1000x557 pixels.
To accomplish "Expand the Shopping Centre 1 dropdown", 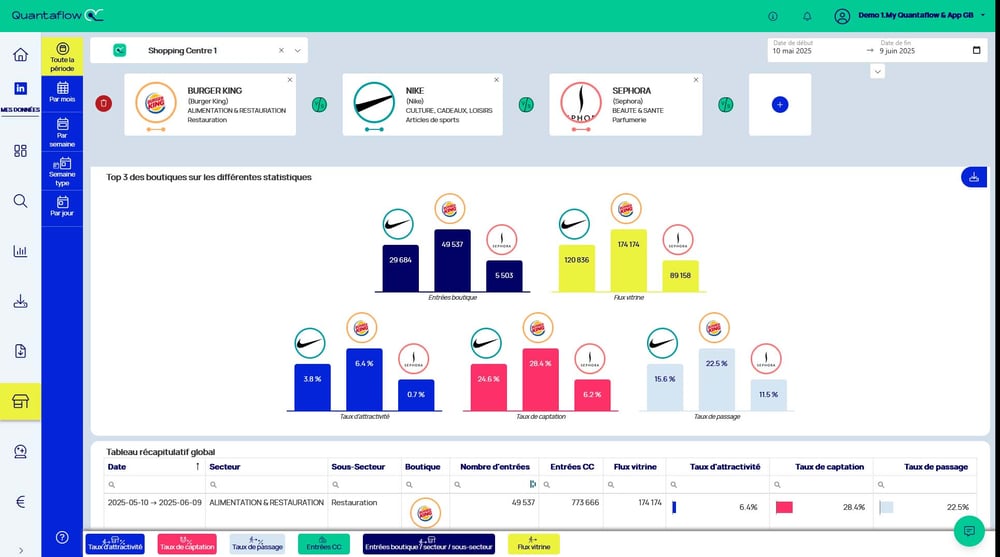I will pyautogui.click(x=297, y=50).
